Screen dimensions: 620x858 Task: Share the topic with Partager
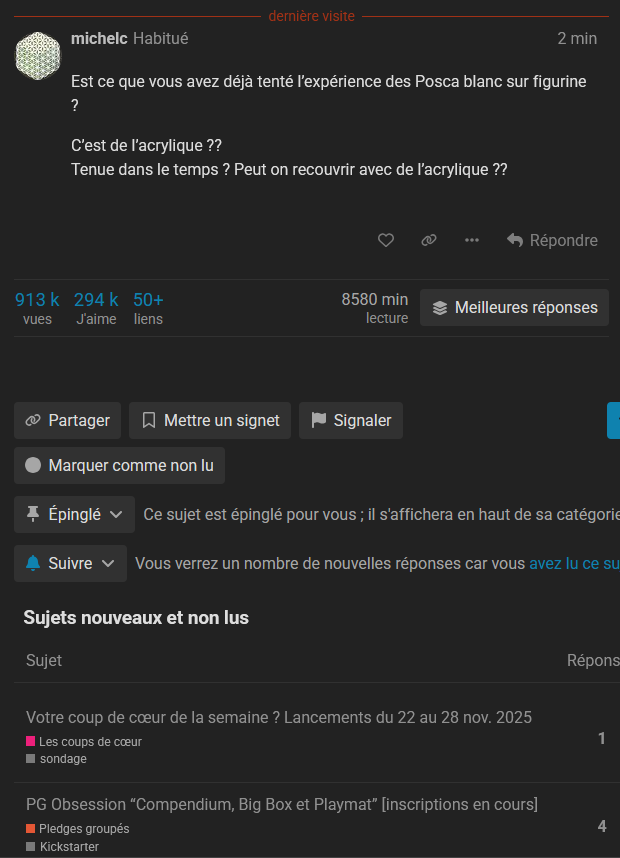(68, 421)
